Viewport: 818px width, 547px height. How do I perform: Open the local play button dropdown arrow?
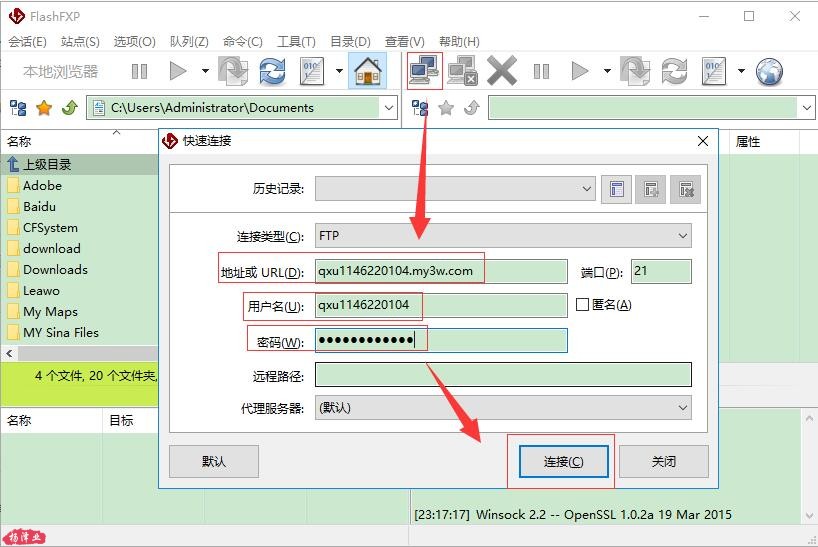[x=205, y=71]
